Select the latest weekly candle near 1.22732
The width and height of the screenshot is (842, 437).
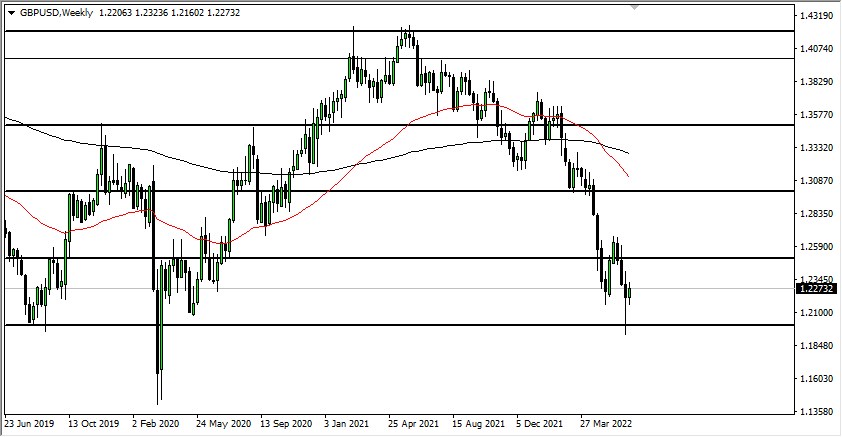point(629,293)
